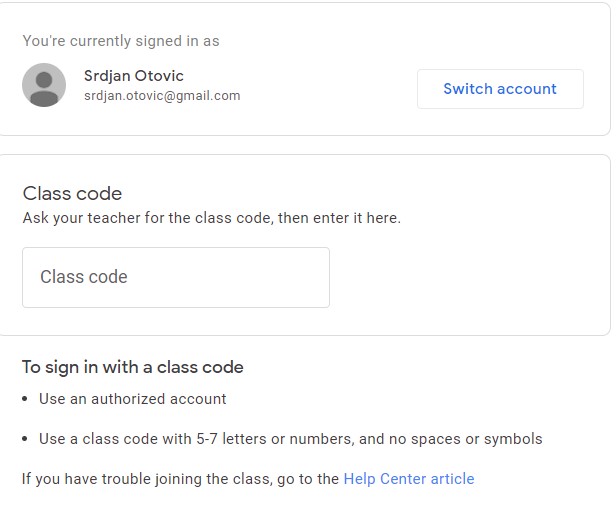
Task: Click the "Ask your teacher" instruction line
Action: pos(211,217)
